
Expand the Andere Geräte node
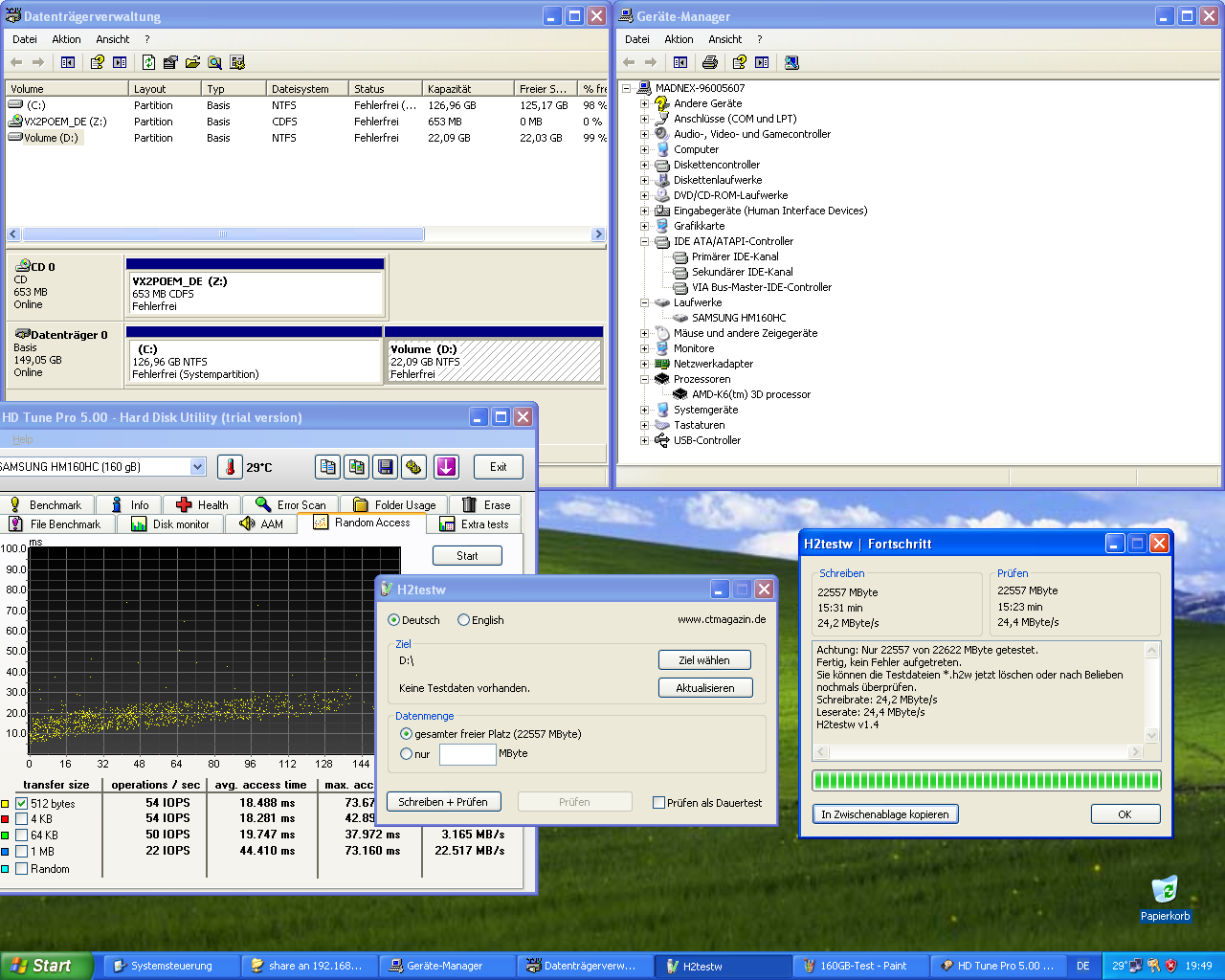[x=644, y=103]
